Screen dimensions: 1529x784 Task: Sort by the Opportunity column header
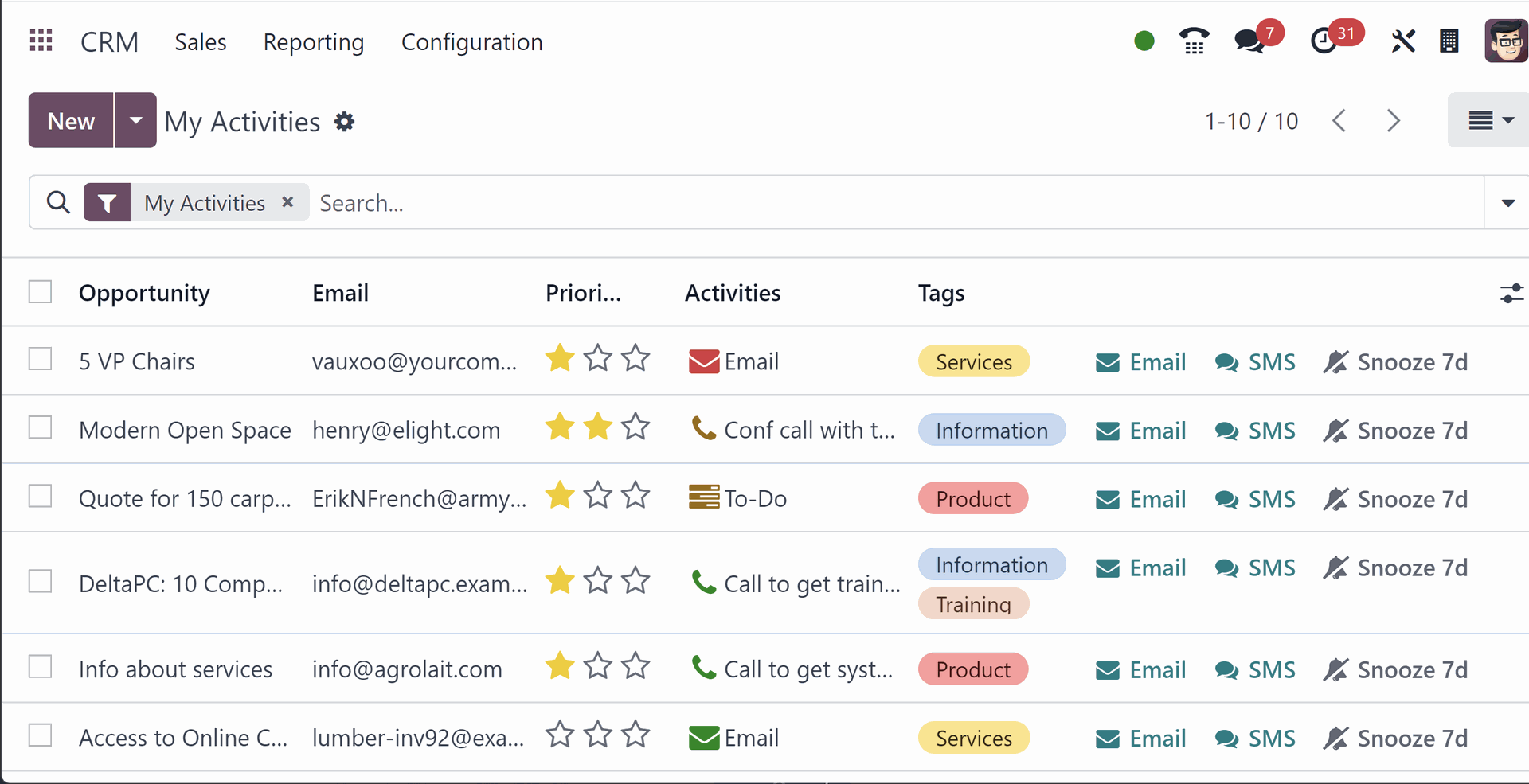144,294
